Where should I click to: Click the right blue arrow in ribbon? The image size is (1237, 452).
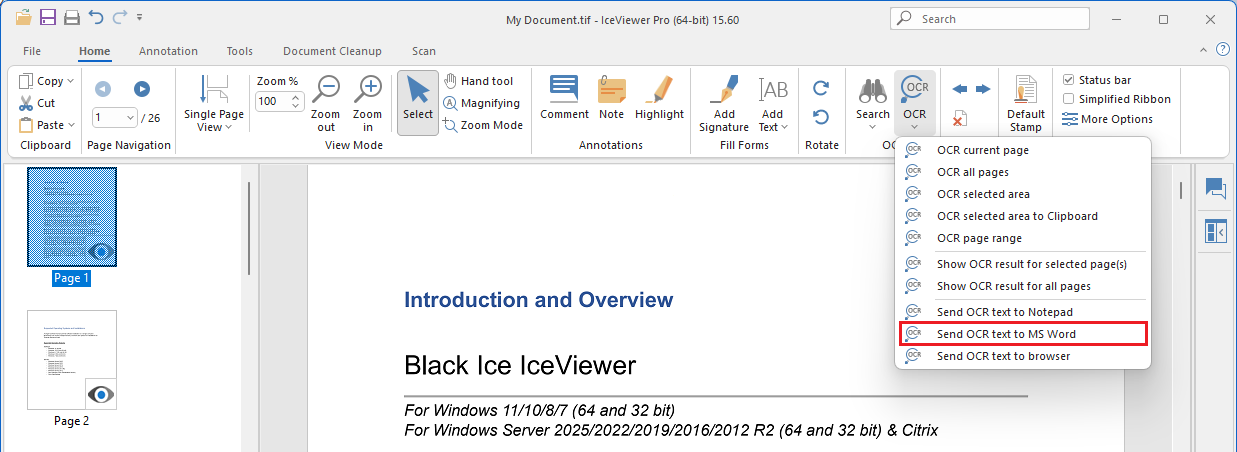[983, 89]
